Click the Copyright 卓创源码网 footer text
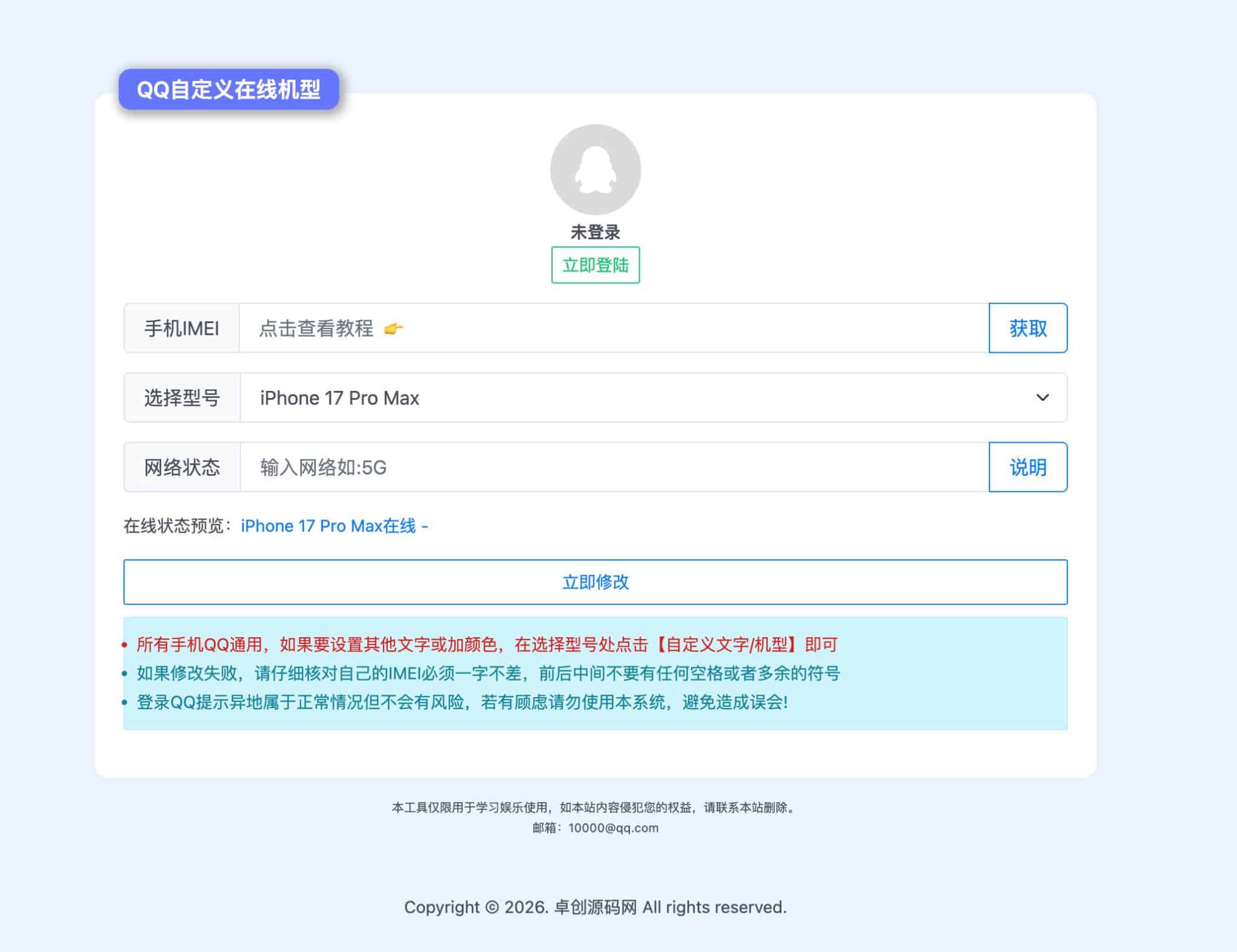 tap(595, 907)
